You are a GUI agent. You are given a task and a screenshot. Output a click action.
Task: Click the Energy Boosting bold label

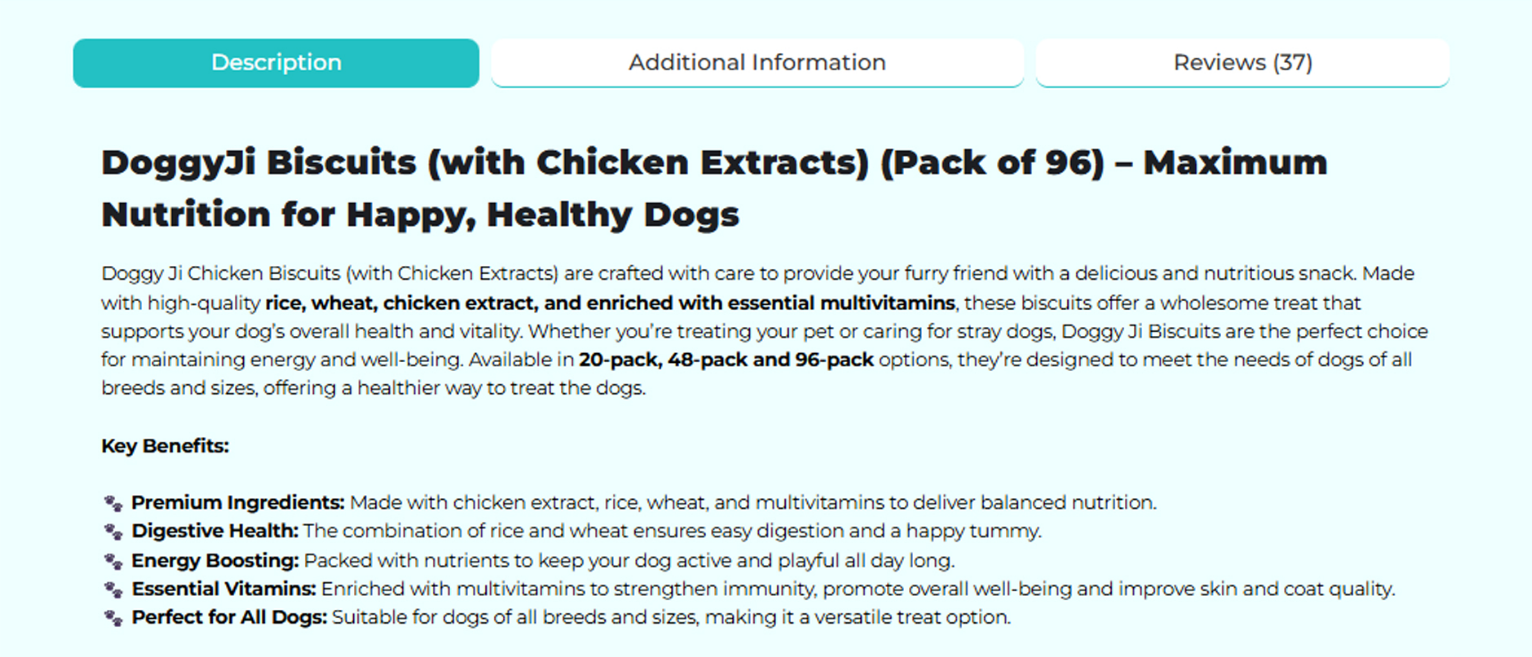click(215, 560)
